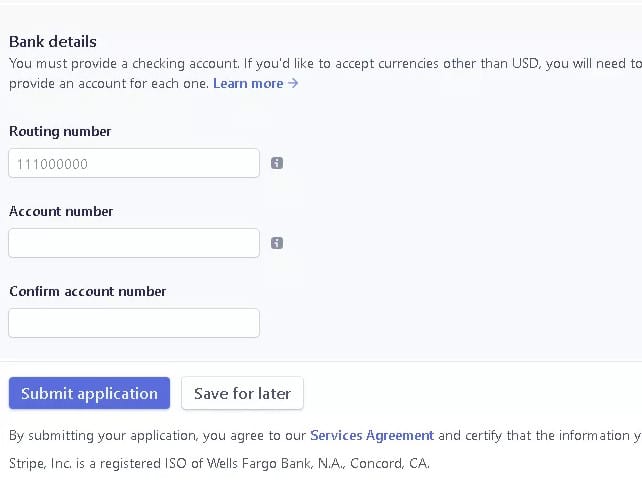The image size is (642, 485).
Task: Submit the application with the blue button
Action: 89,393
